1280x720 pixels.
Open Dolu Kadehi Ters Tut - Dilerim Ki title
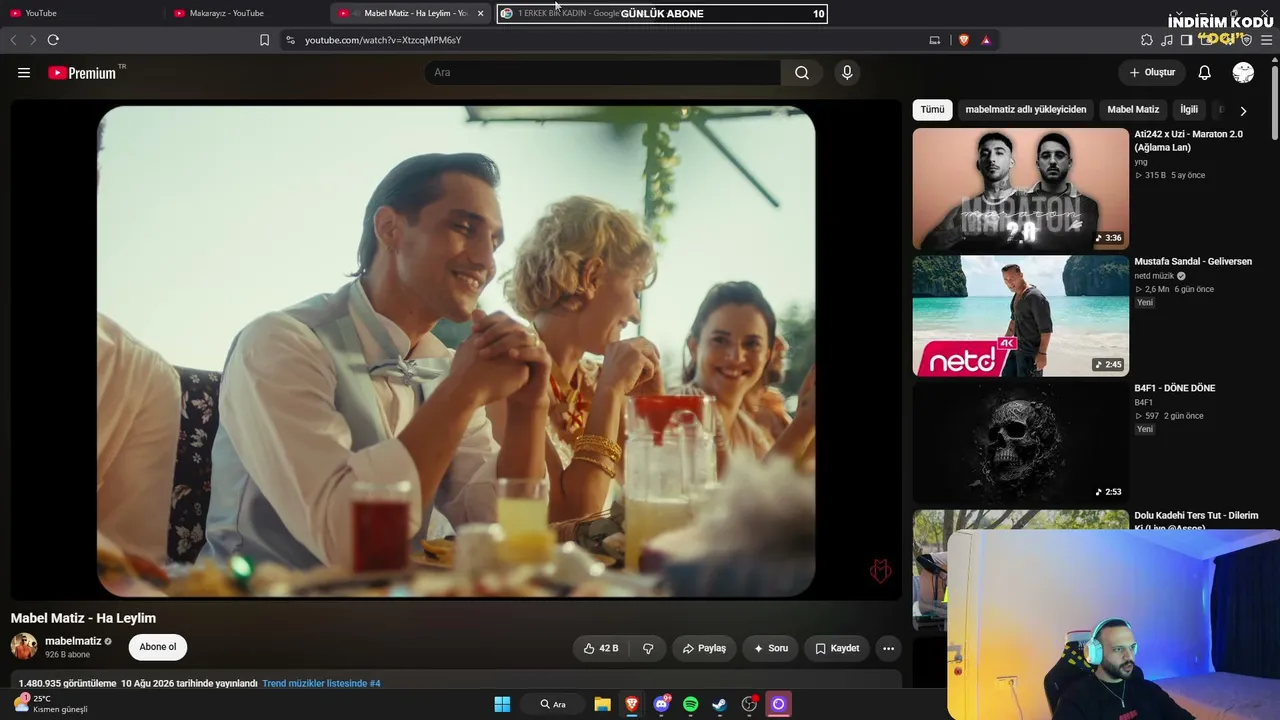point(1197,521)
